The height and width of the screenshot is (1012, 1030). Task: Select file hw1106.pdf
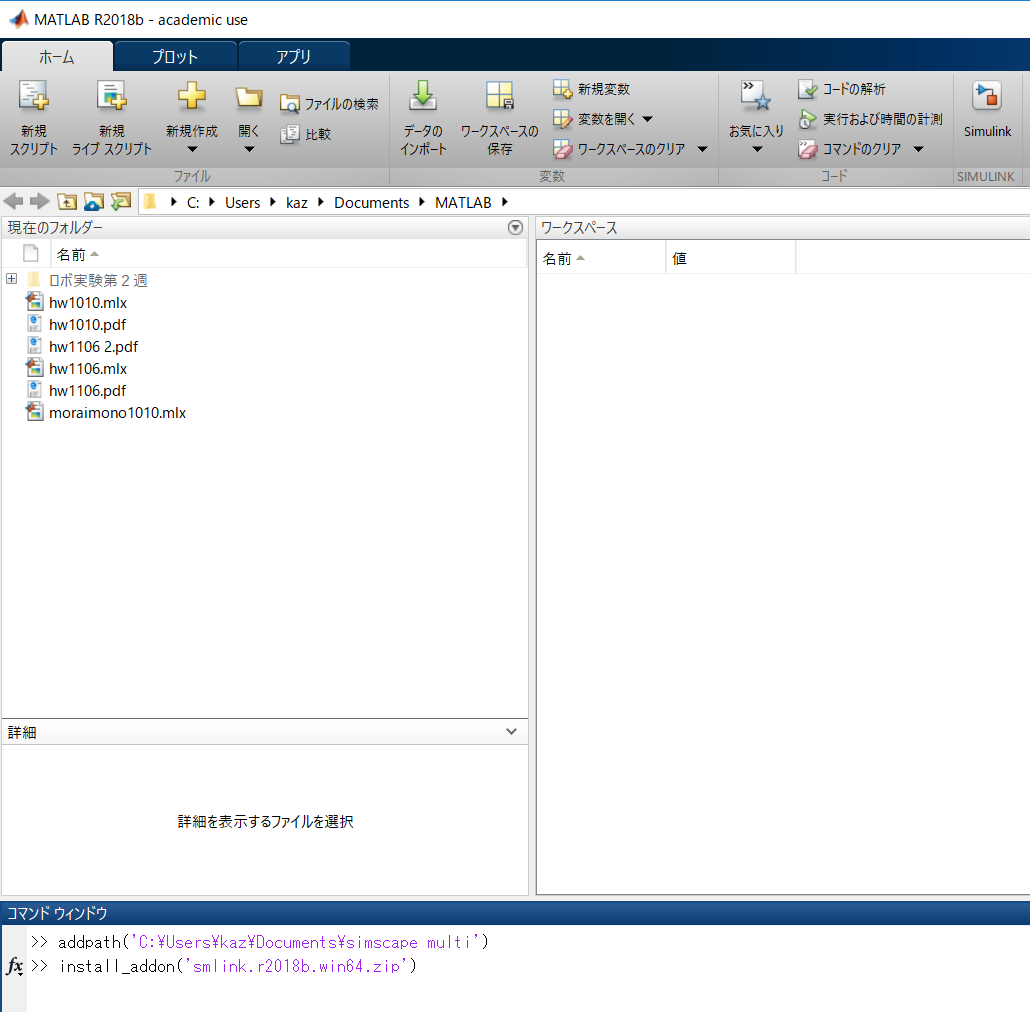pos(87,391)
